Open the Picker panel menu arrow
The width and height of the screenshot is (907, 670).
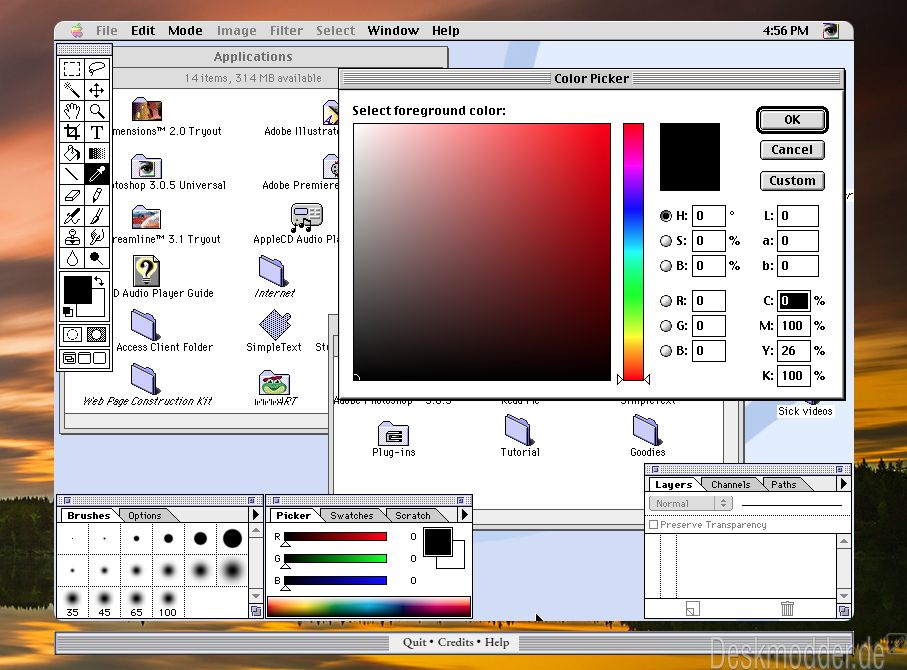click(x=464, y=514)
